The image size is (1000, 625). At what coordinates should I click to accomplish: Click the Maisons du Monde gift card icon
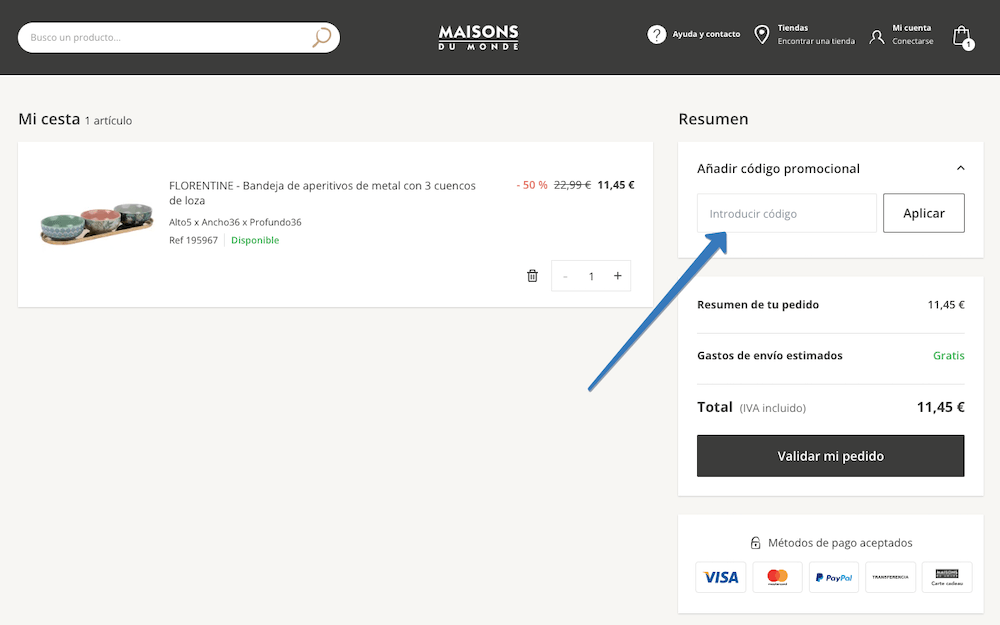pyautogui.click(x=946, y=577)
